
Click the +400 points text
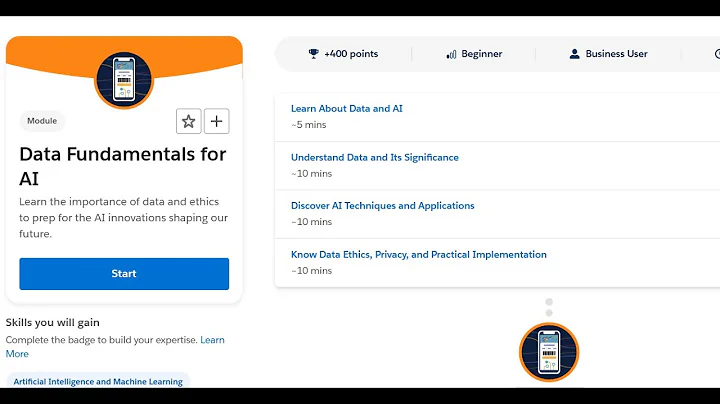(351, 54)
